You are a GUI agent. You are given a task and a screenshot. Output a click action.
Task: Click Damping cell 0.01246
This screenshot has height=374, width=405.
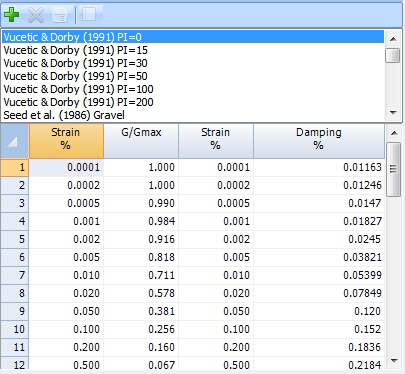pyautogui.click(x=319, y=185)
